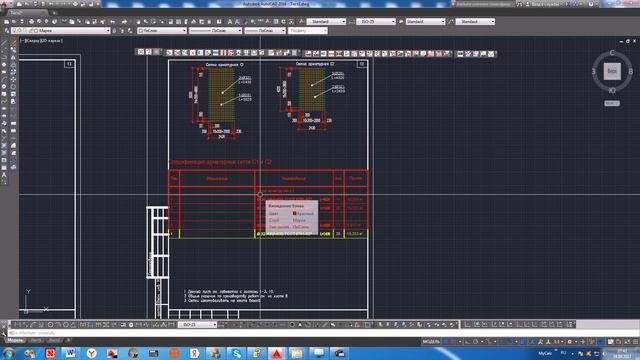Toggle МОДЕЛЬ space button in status bar
640x360 pixels.
(431, 342)
